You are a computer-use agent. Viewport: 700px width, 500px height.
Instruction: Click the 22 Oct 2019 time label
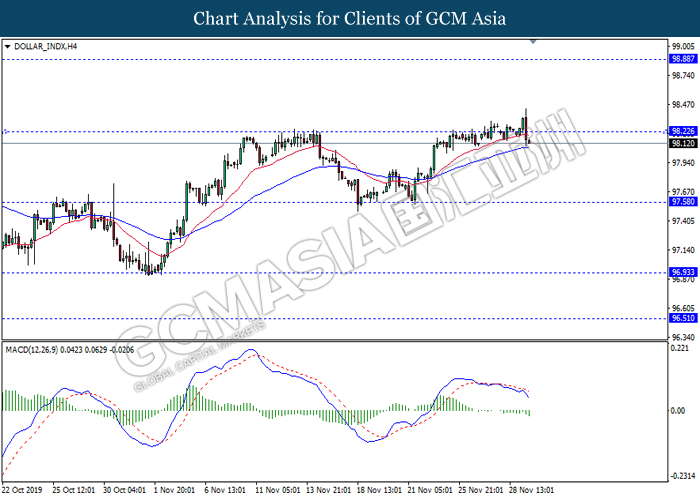click(22, 491)
